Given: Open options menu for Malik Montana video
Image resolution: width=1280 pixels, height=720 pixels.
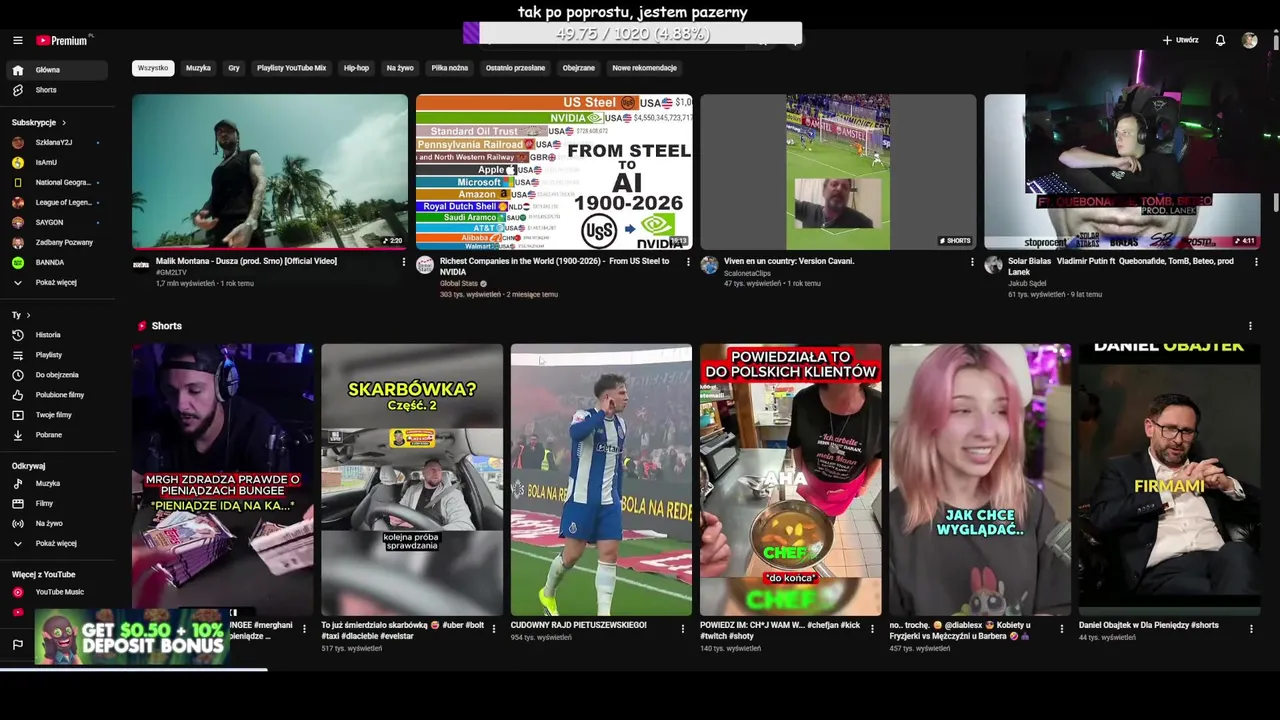Looking at the screenshot, I should point(404,262).
